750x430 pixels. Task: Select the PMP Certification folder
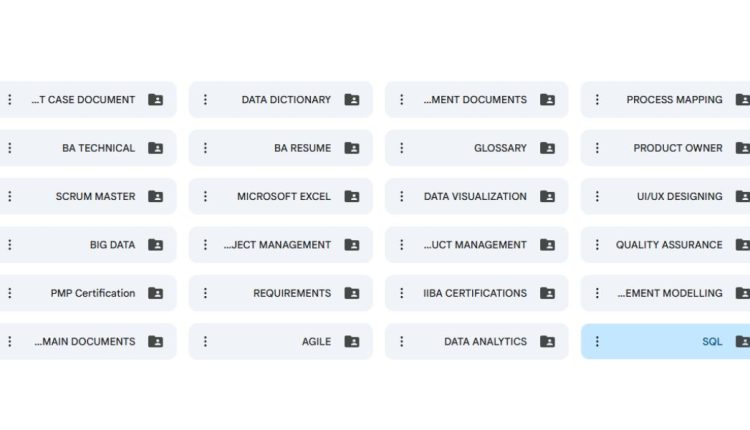coord(92,294)
